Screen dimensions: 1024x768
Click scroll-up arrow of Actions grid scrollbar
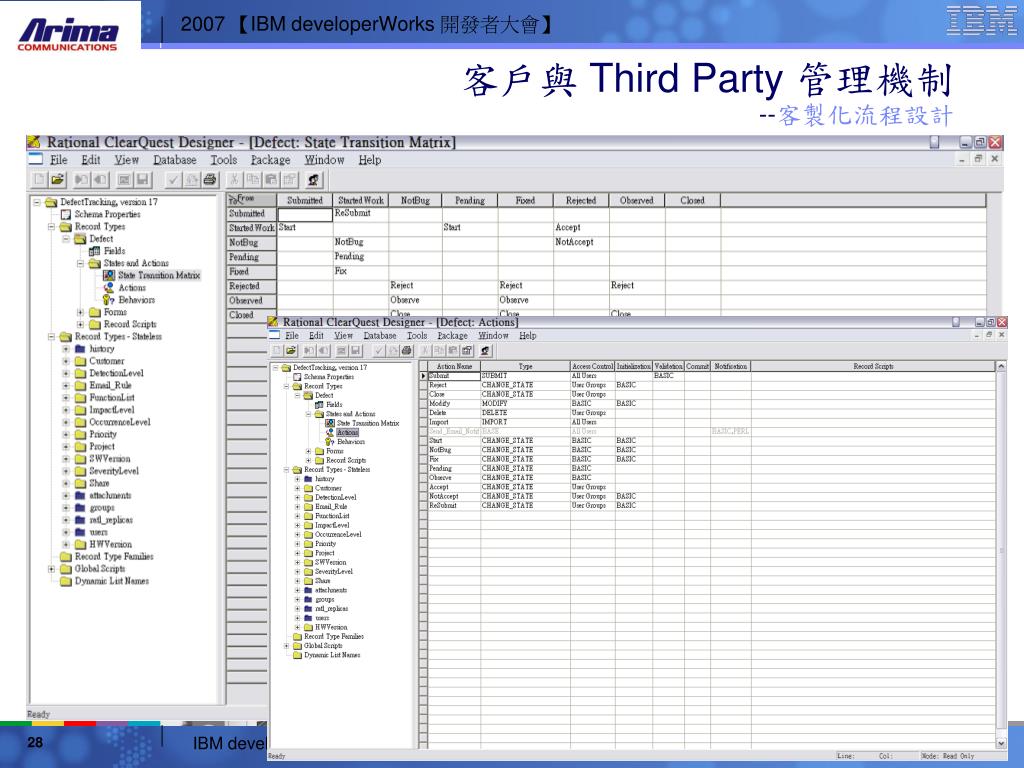[x=1000, y=366]
